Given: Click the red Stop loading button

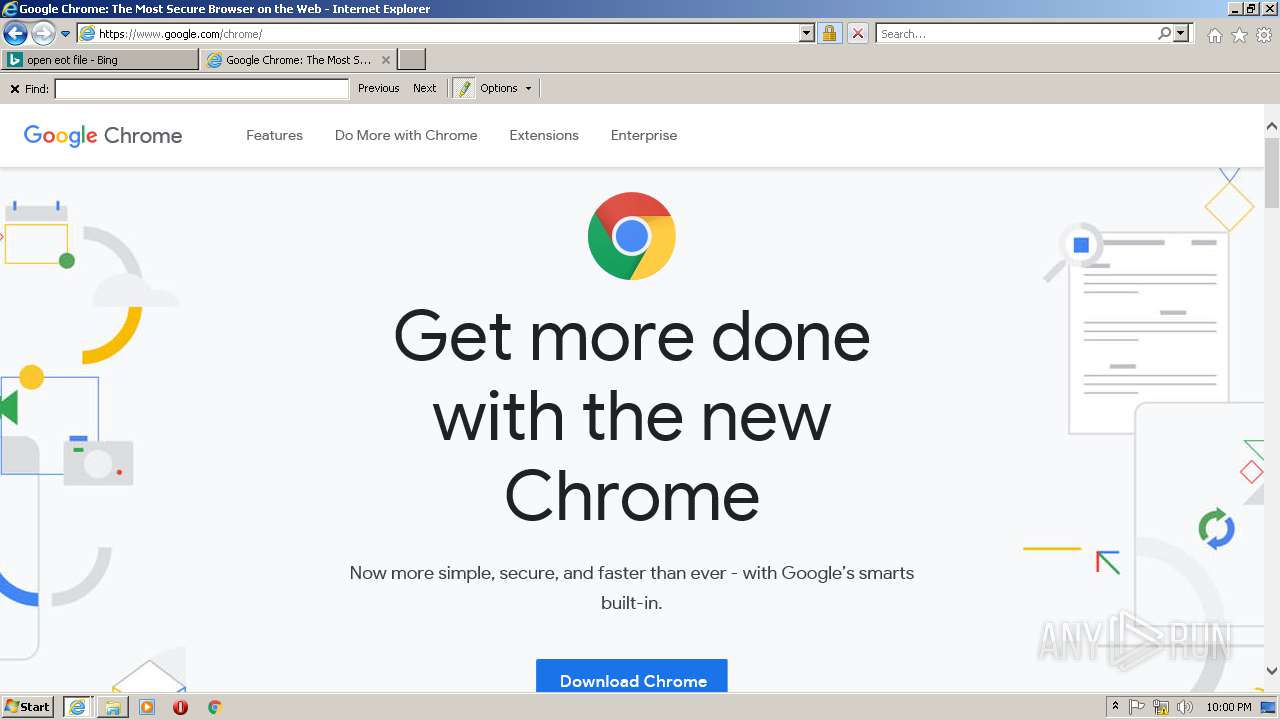Looking at the screenshot, I should click(857, 34).
